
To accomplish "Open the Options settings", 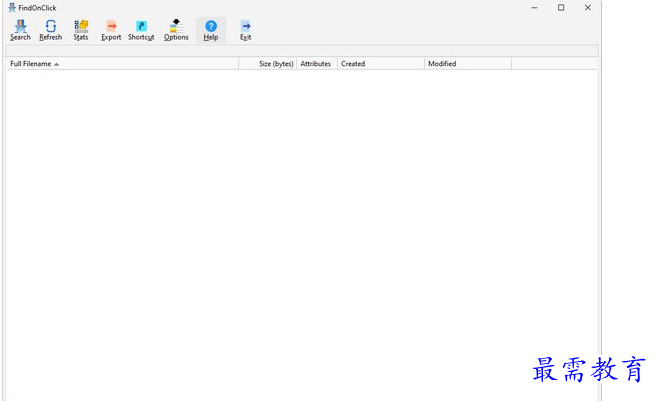I will 176,30.
